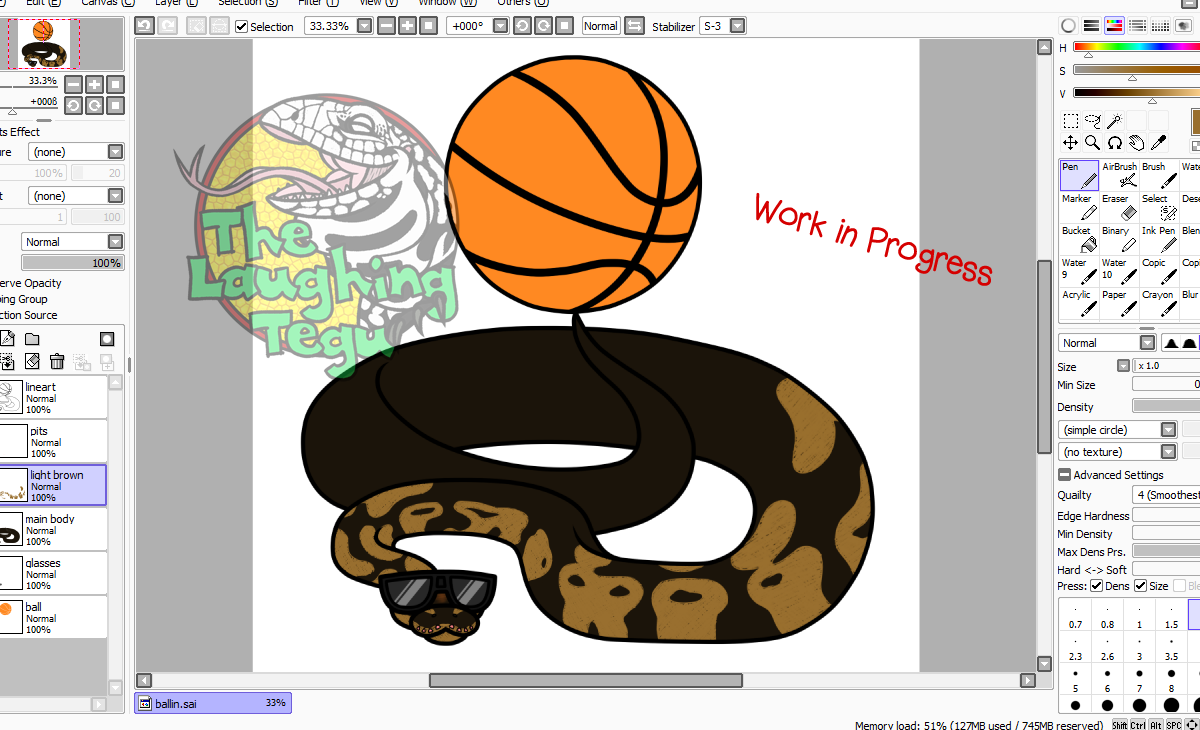Viewport: 1200px width, 730px height.
Task: Open the brush mode Normal dropdown
Action: (1107, 343)
